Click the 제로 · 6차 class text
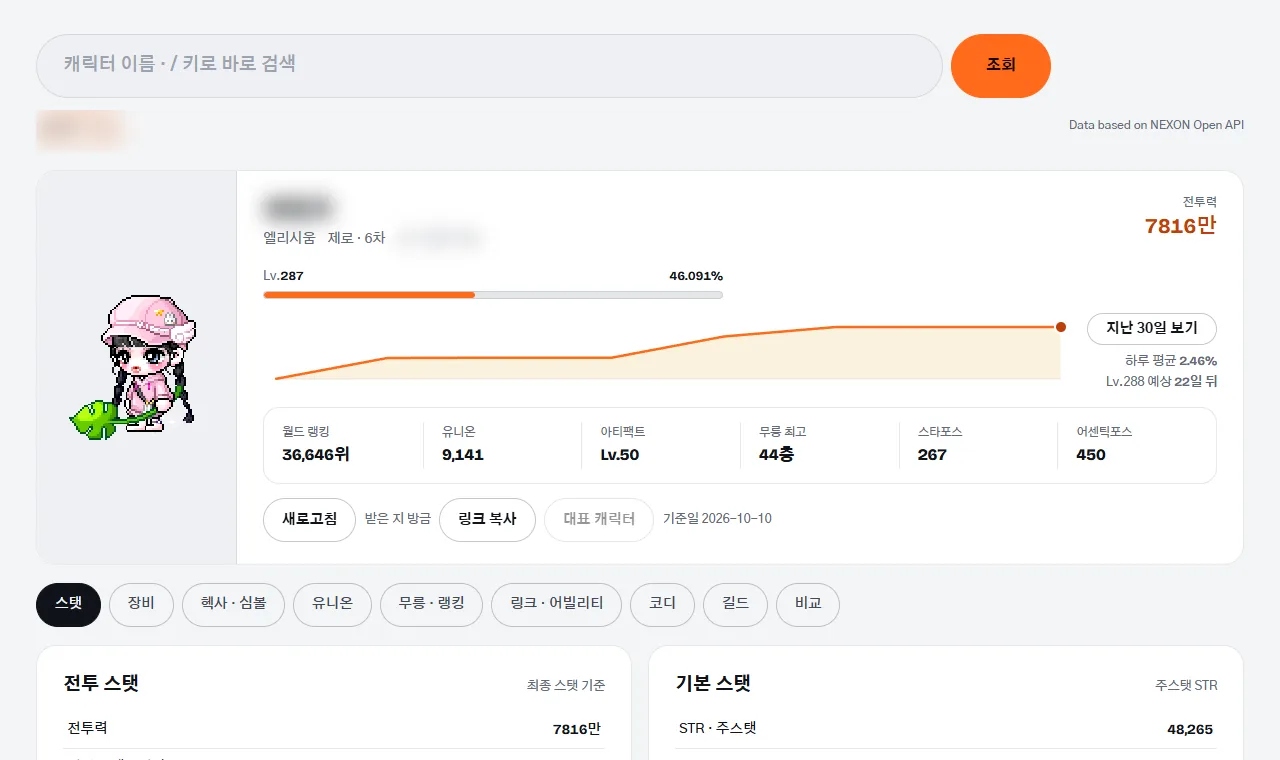This screenshot has width=1280, height=760. pos(356,238)
